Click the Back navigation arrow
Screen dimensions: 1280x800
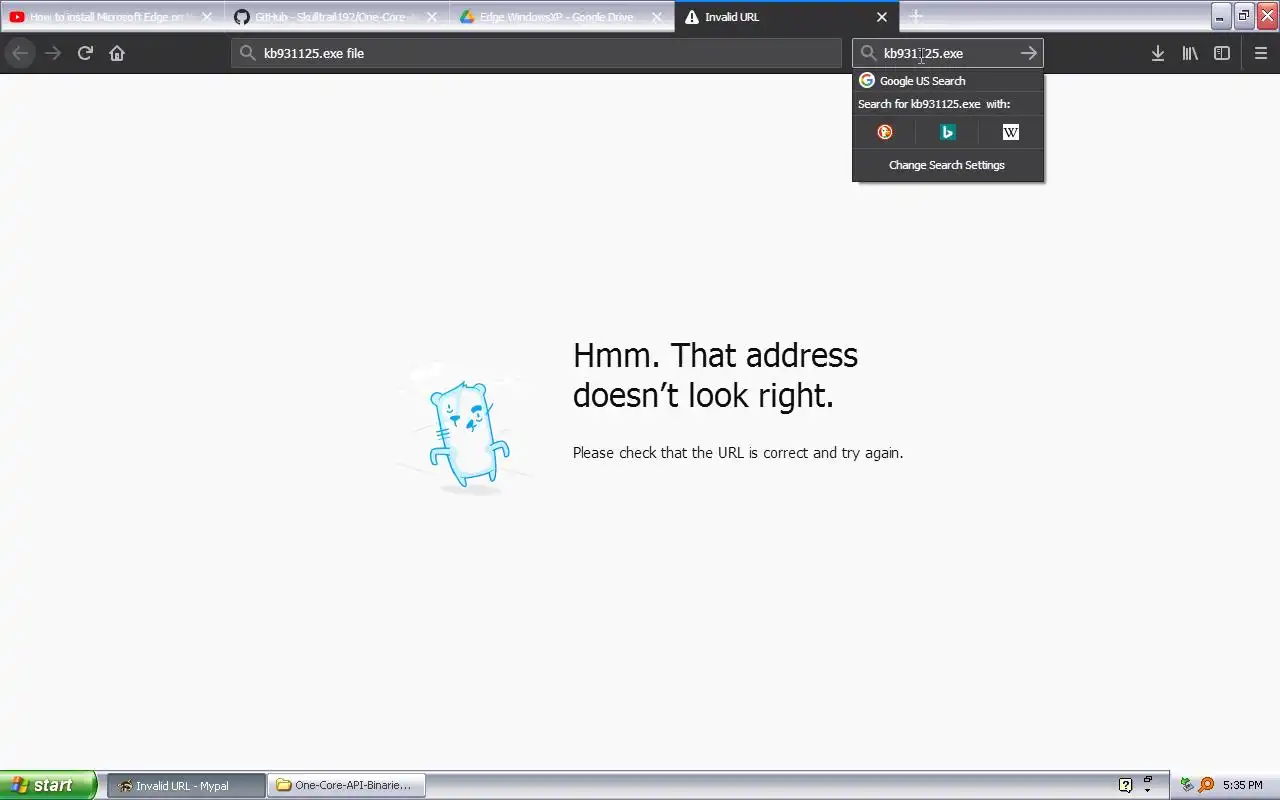20,53
